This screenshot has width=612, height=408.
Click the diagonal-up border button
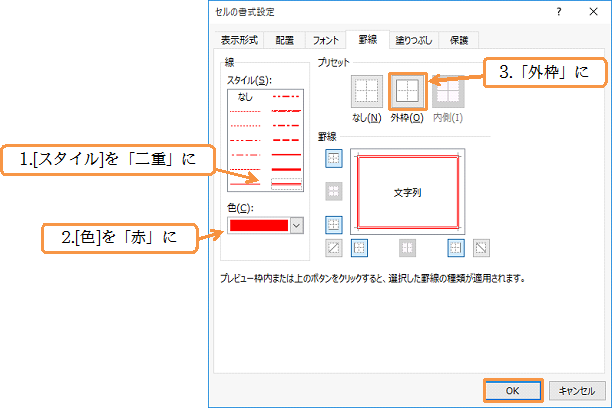click(x=333, y=247)
